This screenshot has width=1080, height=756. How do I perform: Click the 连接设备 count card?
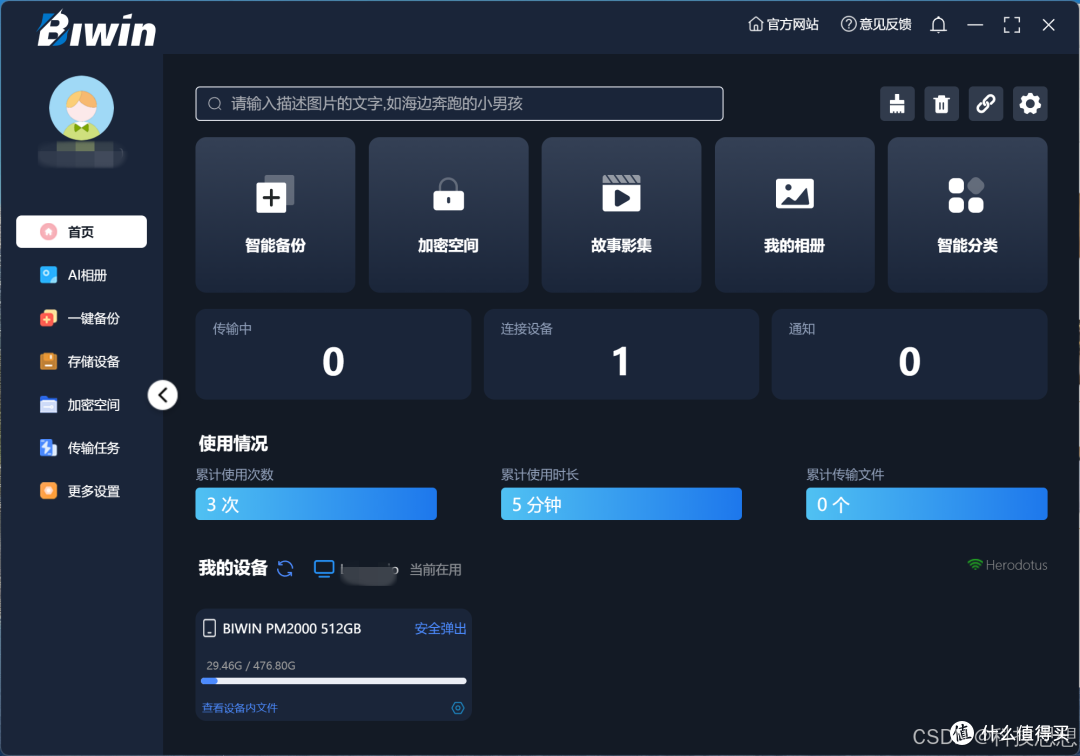pyautogui.click(x=621, y=354)
